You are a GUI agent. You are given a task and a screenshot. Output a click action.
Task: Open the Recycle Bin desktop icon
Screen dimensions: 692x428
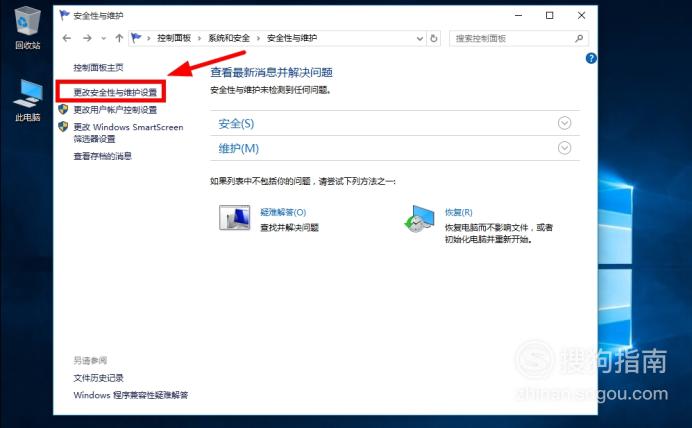(x=27, y=28)
